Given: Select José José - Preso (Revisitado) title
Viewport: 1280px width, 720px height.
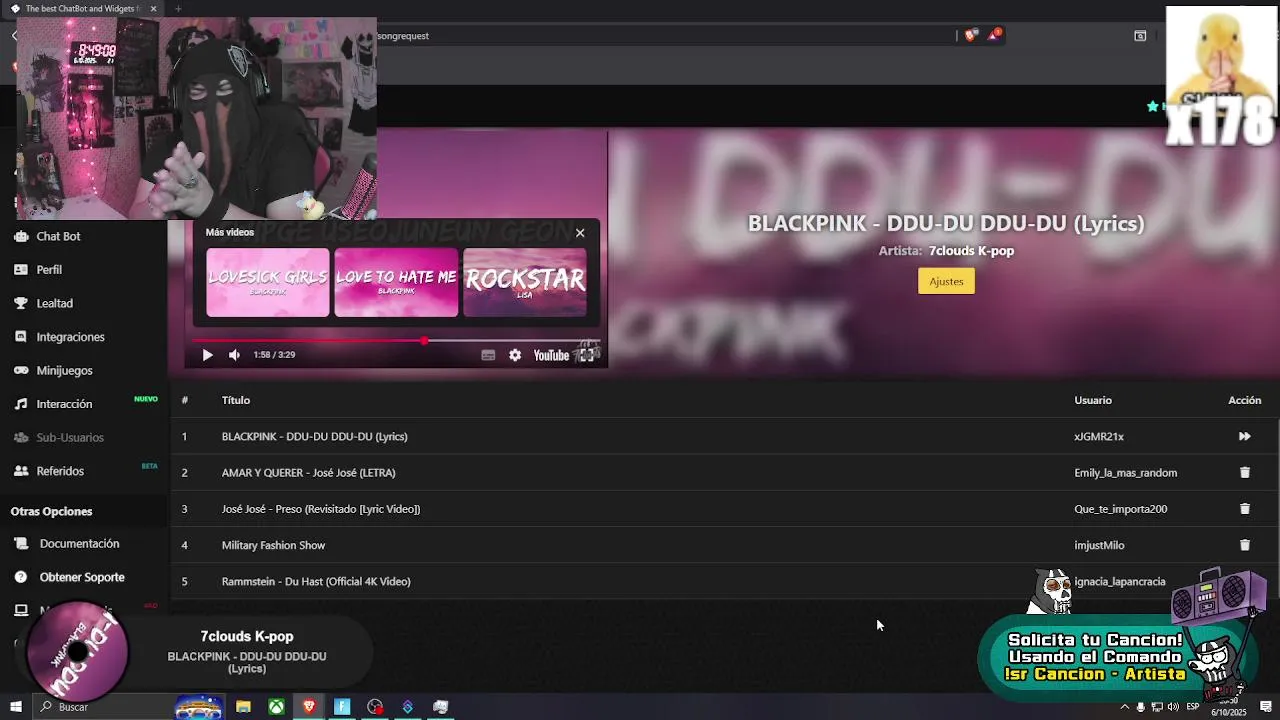Looking at the screenshot, I should point(320,509).
